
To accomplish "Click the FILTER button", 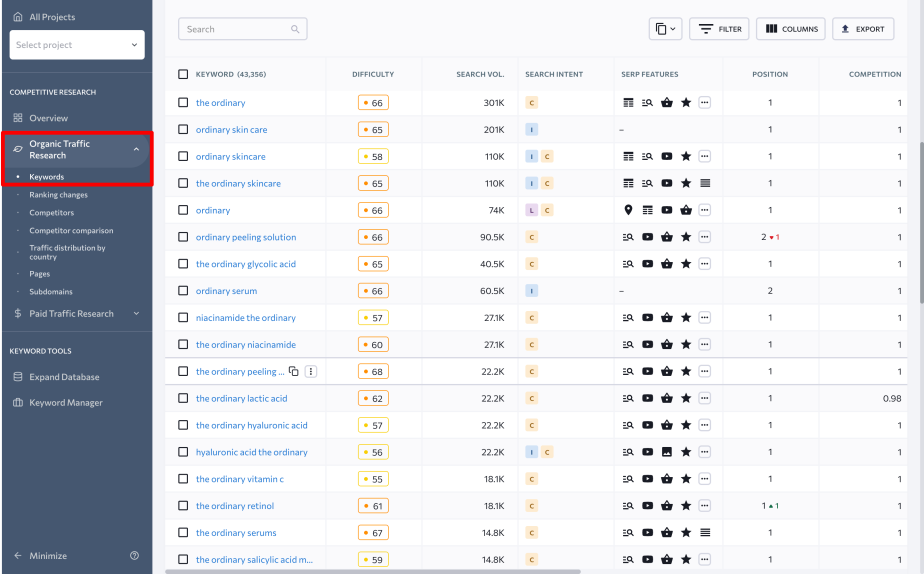I will tap(719, 29).
